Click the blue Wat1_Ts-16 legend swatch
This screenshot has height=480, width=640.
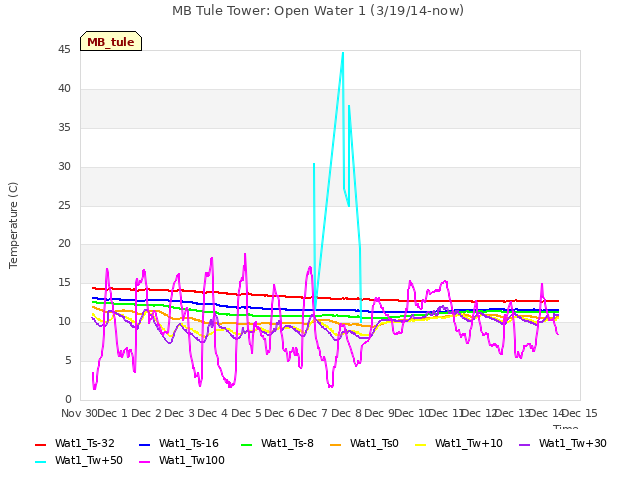(x=145, y=444)
